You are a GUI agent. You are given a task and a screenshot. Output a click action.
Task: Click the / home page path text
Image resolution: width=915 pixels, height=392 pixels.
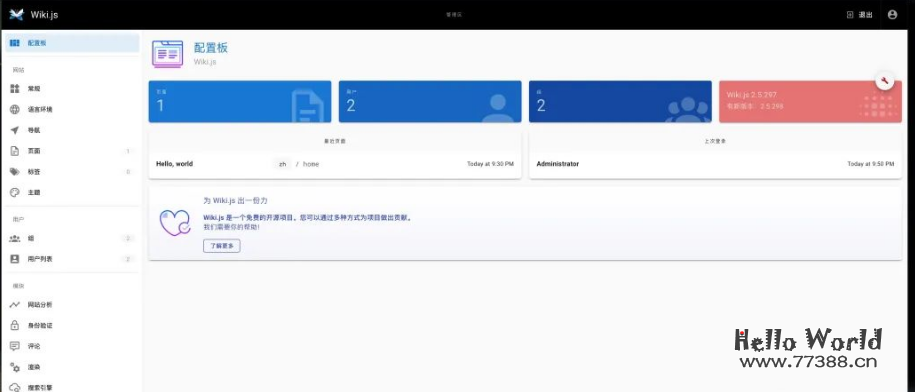point(308,164)
